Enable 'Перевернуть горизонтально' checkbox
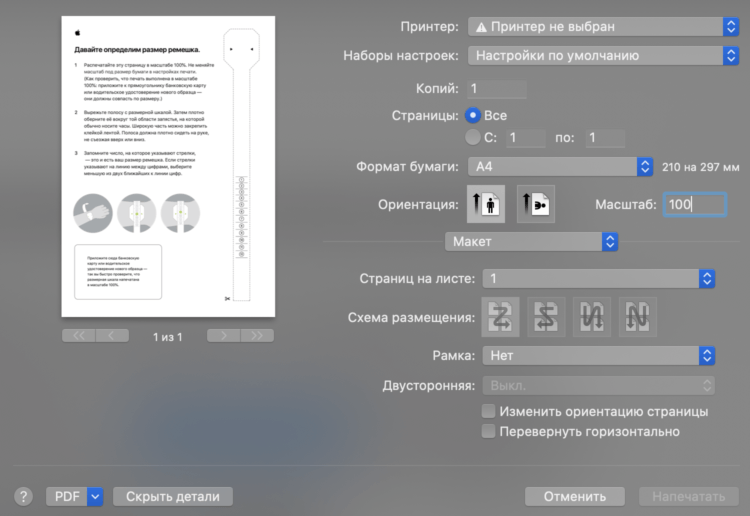 tap(488, 431)
